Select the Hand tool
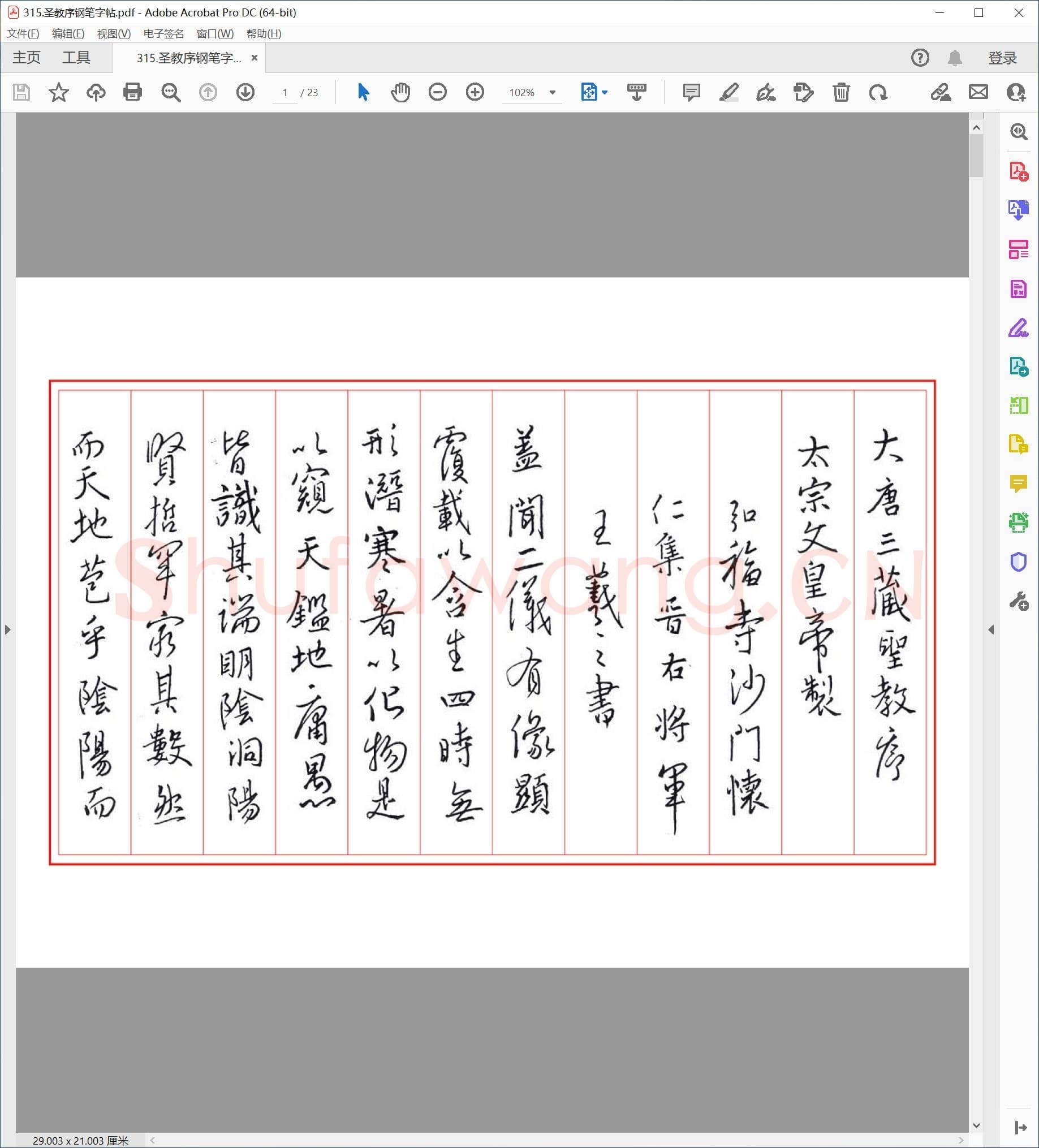This screenshot has width=1039, height=1148. tap(400, 92)
